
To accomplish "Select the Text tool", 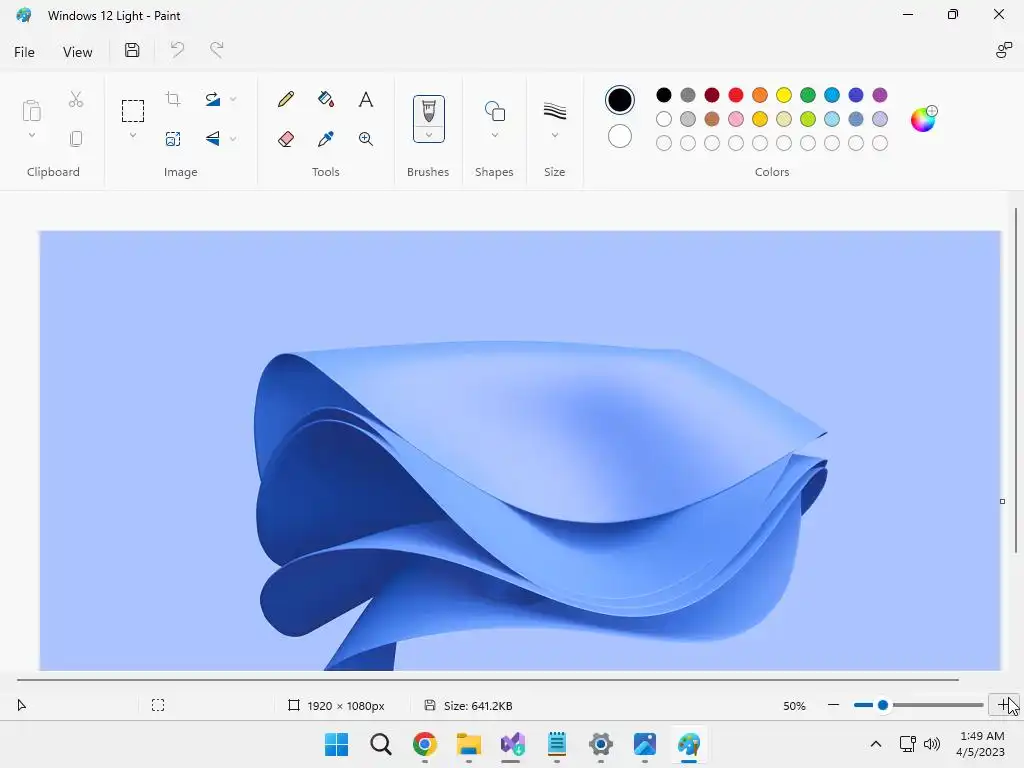I will coord(366,99).
